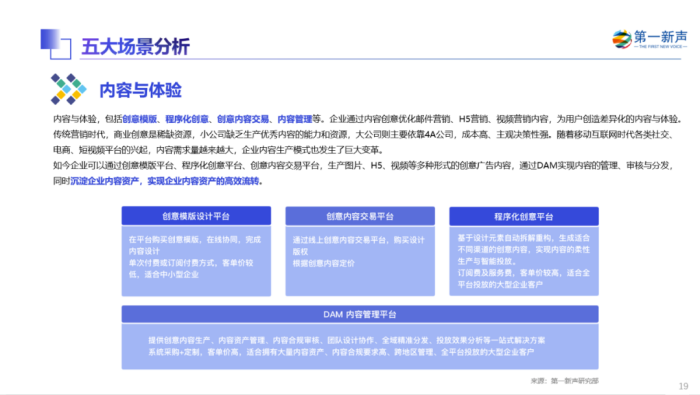Click the paragraph line starting 传统营销时代
The height and width of the screenshot is (395, 700).
[x=363, y=134]
